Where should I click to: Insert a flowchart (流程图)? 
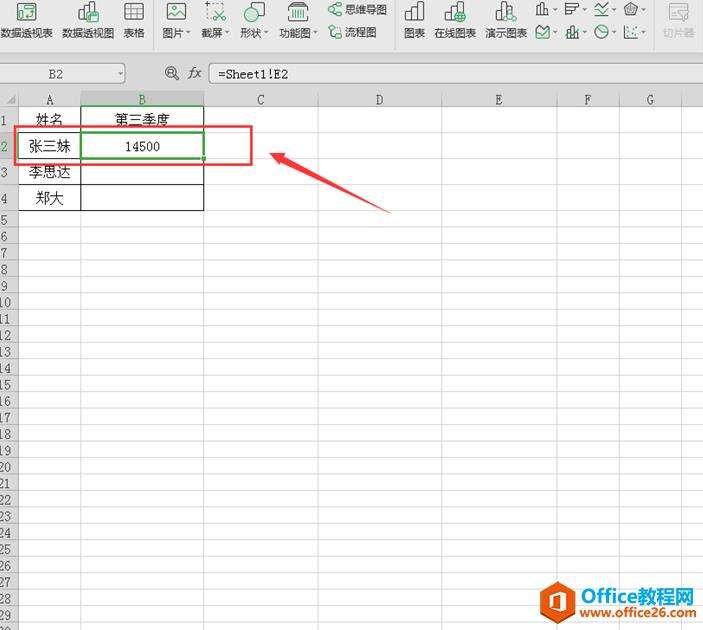pos(352,32)
